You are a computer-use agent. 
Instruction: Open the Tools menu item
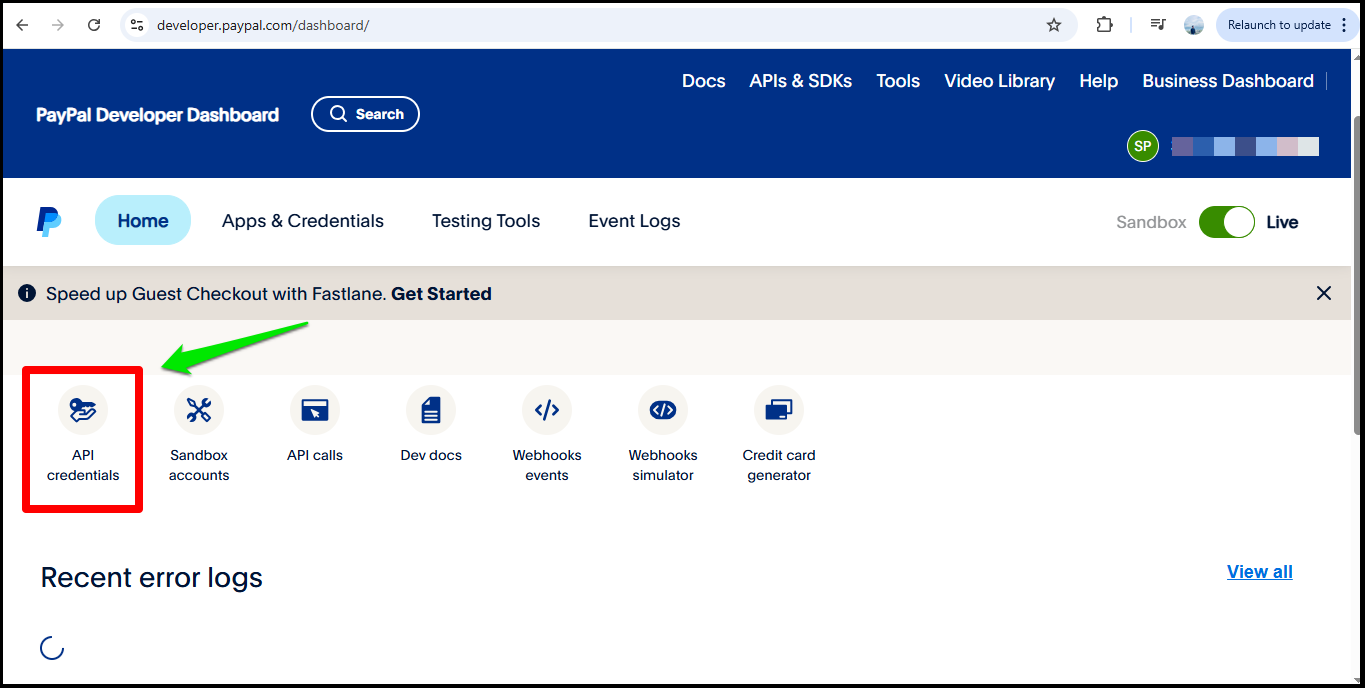(898, 81)
